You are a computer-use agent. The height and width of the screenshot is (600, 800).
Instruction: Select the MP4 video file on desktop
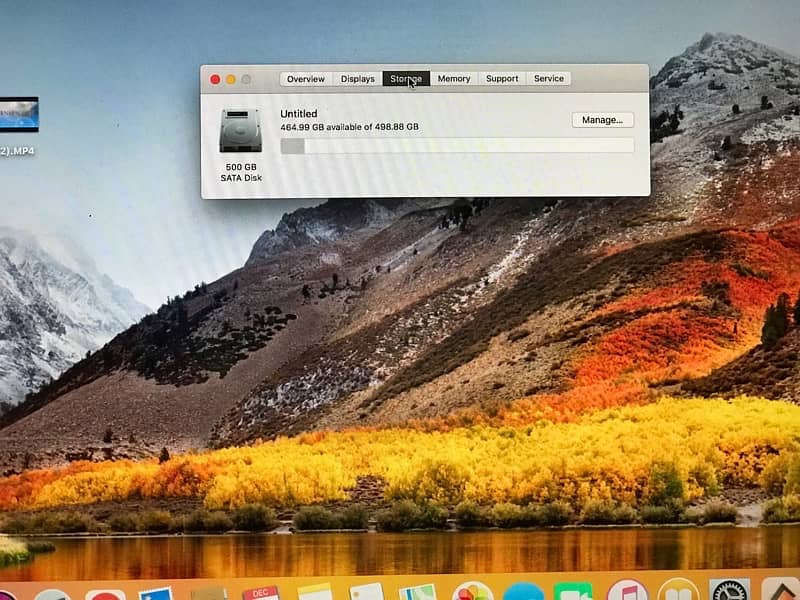coord(17,115)
